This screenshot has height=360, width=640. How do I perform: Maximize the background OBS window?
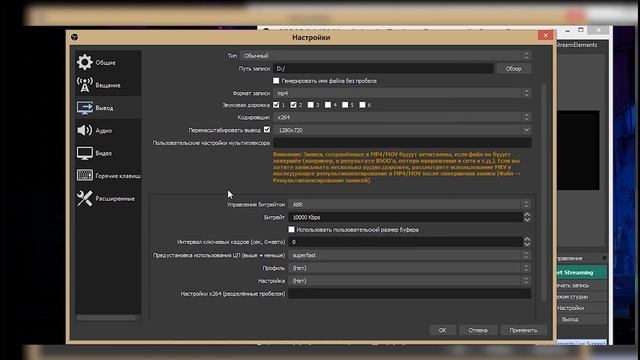581,30
